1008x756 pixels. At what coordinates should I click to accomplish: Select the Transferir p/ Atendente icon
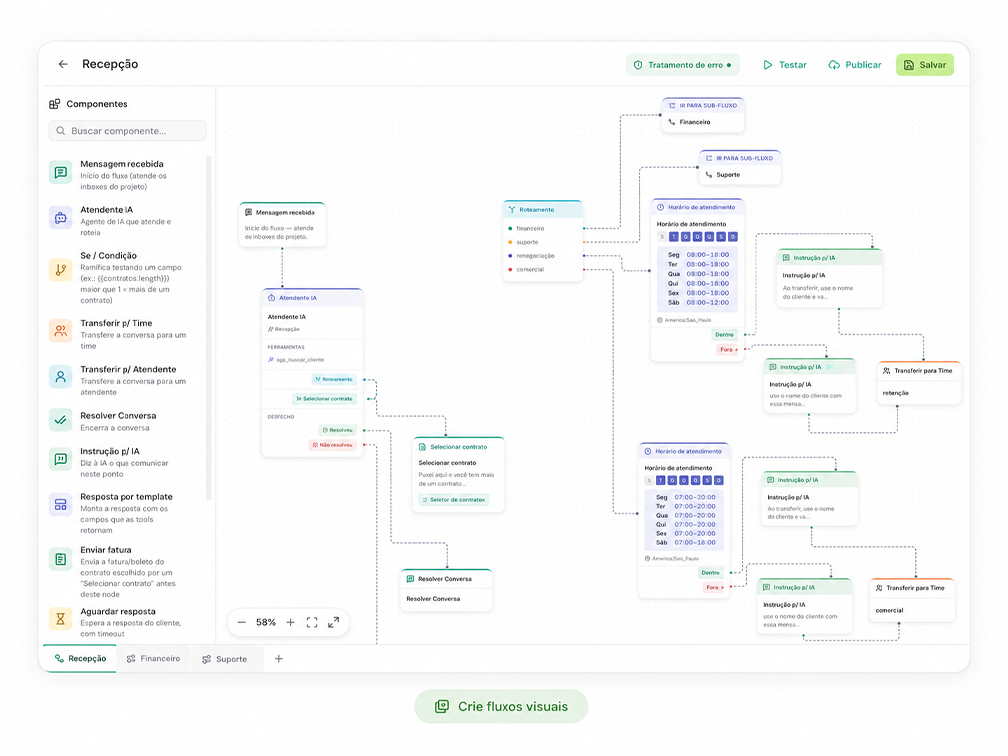tap(60, 377)
